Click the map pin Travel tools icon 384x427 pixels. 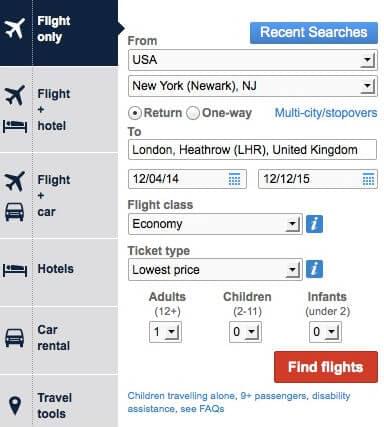(15, 406)
